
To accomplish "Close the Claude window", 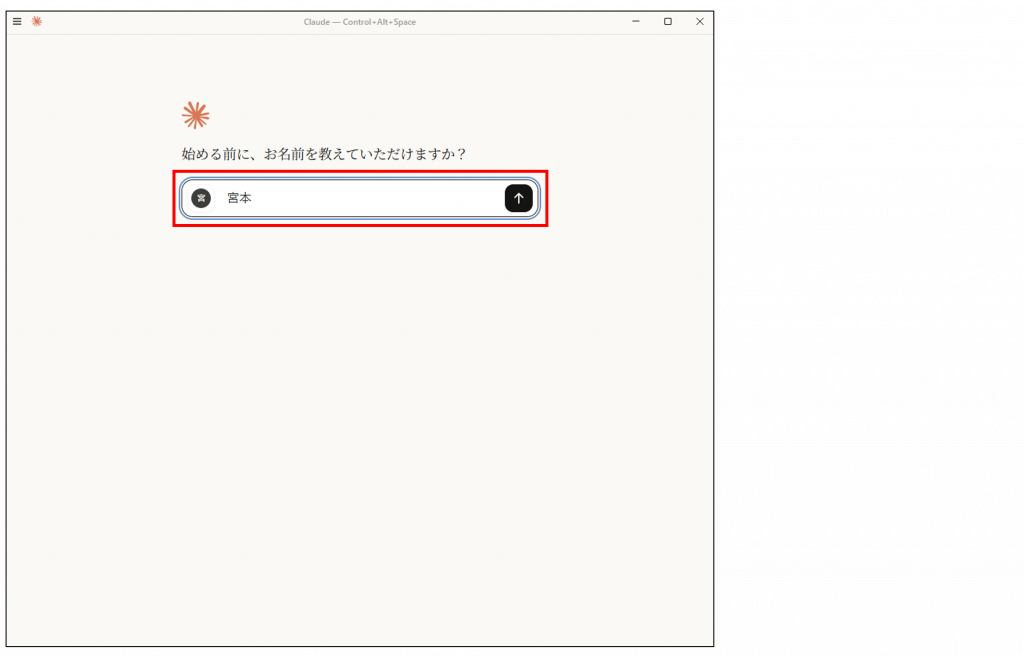I will pos(699,21).
